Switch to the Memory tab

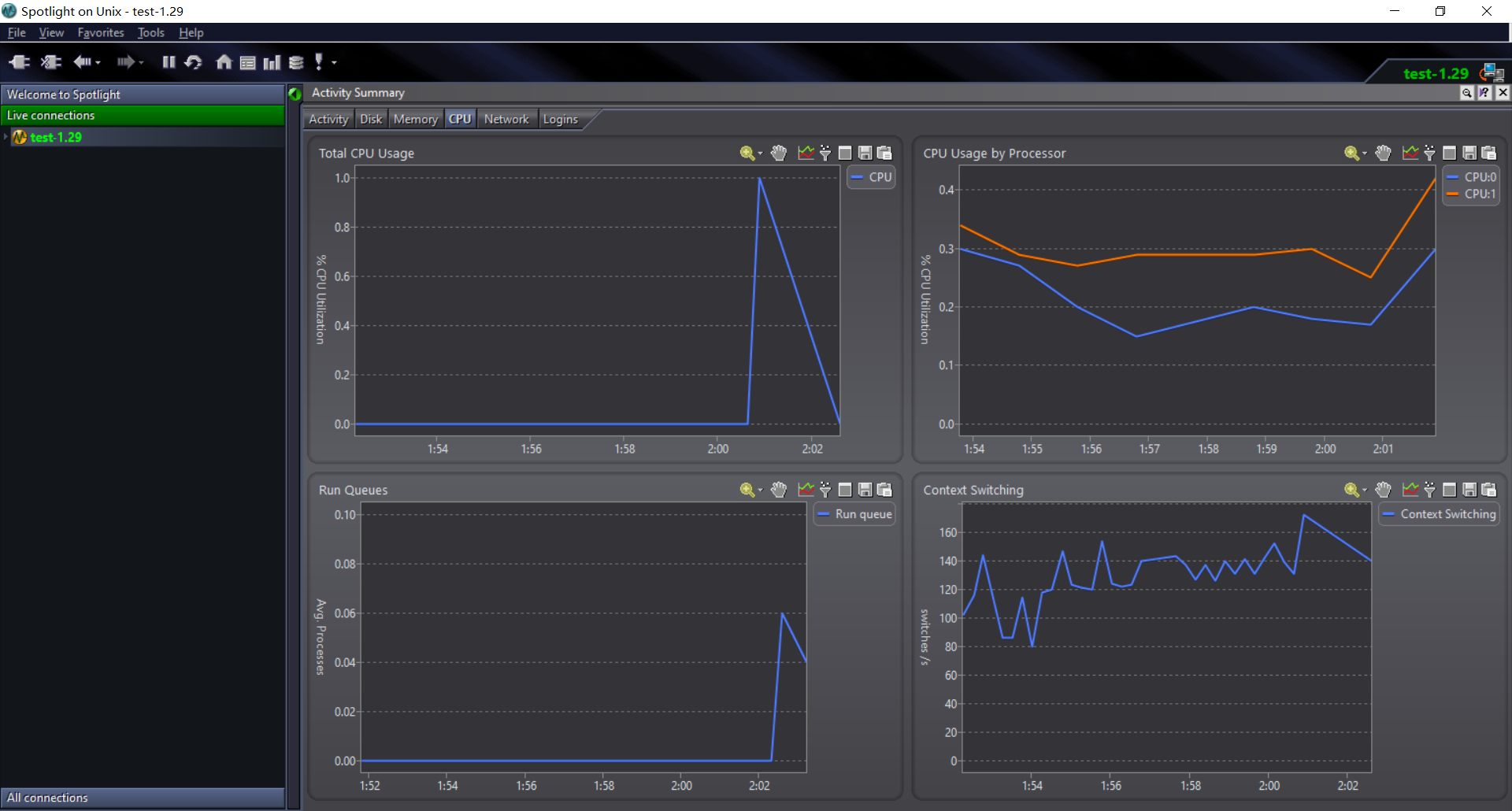[415, 119]
